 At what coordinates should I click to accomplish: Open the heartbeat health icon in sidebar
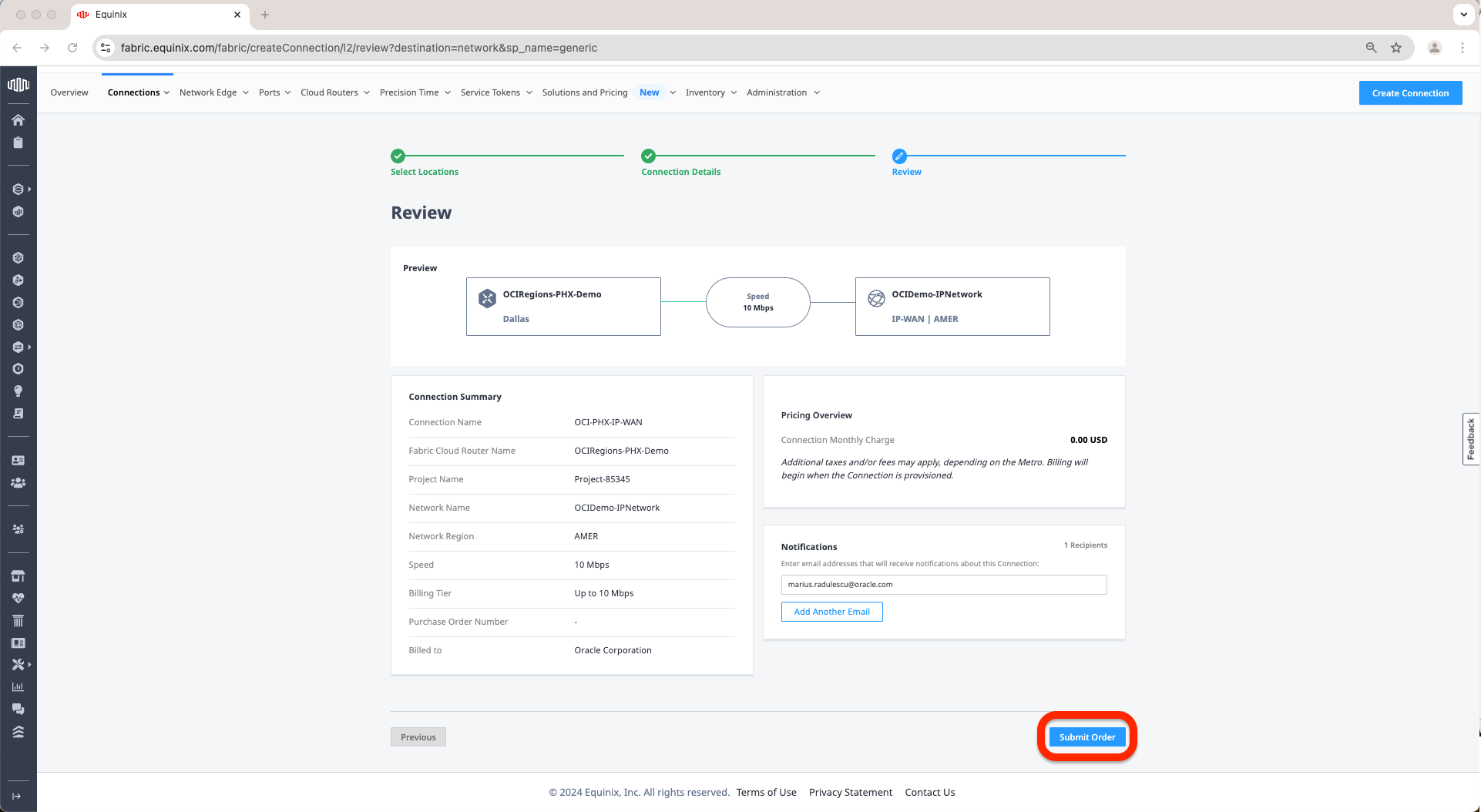[x=18, y=599]
